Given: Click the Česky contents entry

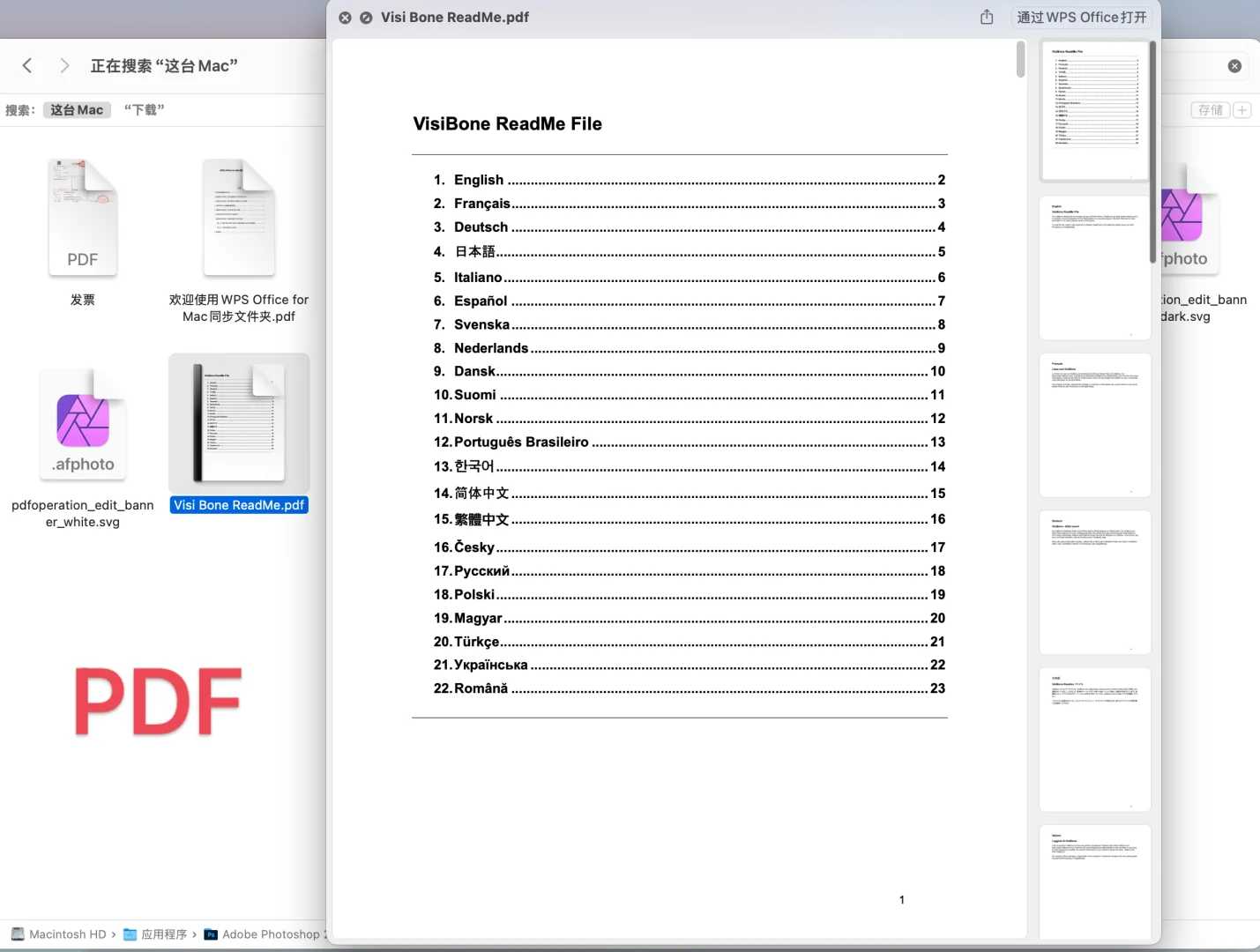Looking at the screenshot, I should coord(689,547).
